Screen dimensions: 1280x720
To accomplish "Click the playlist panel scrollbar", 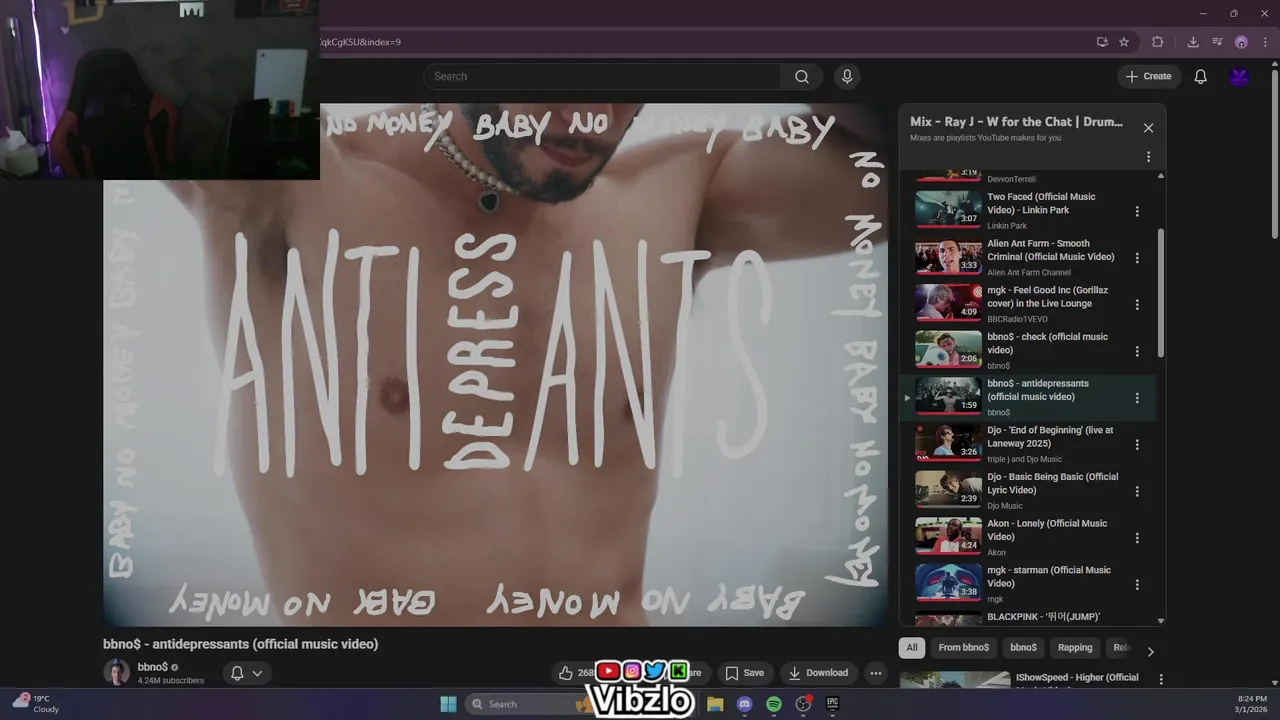I will pos(1161,293).
